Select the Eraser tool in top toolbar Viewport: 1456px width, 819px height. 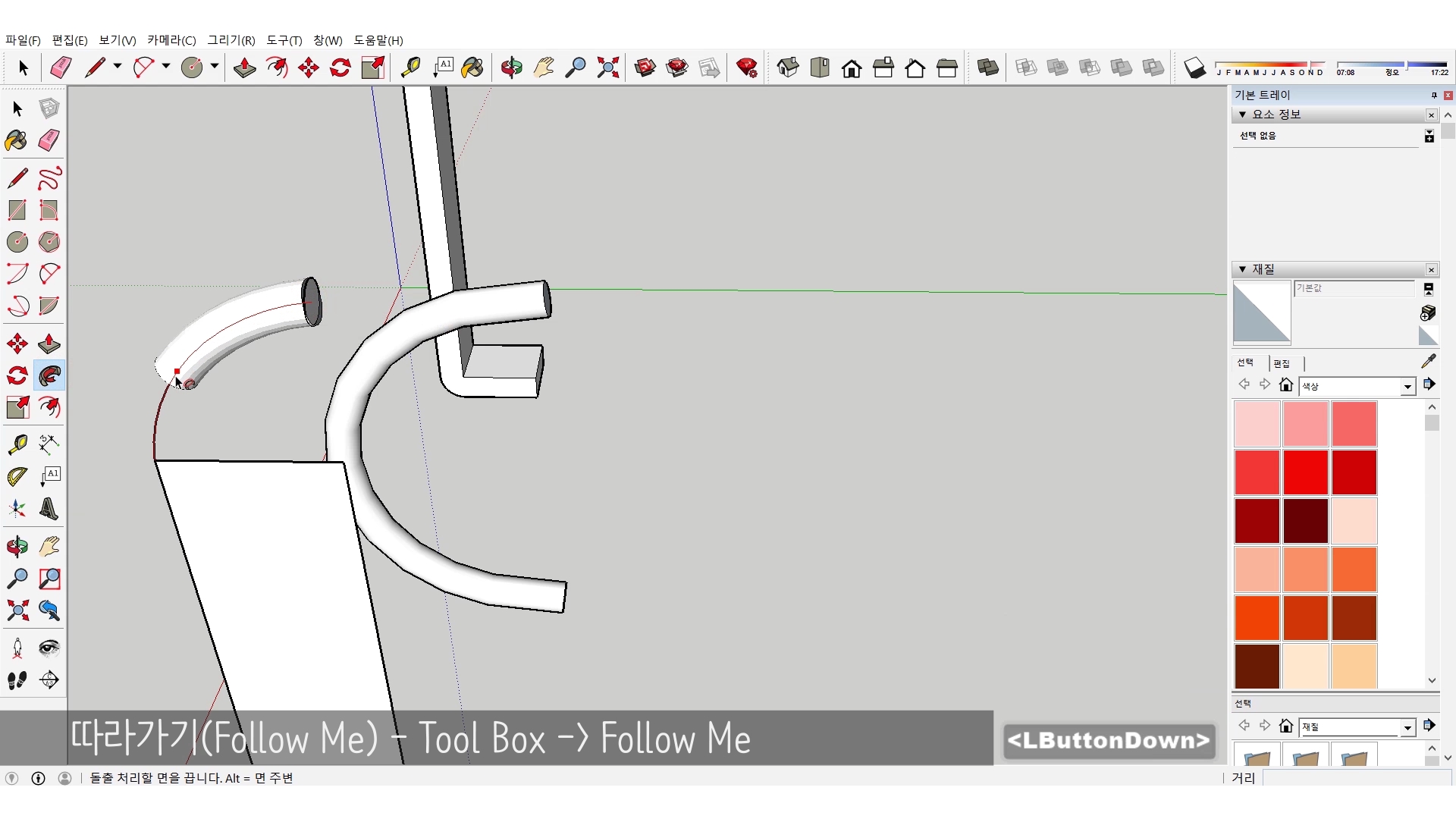click(x=61, y=68)
